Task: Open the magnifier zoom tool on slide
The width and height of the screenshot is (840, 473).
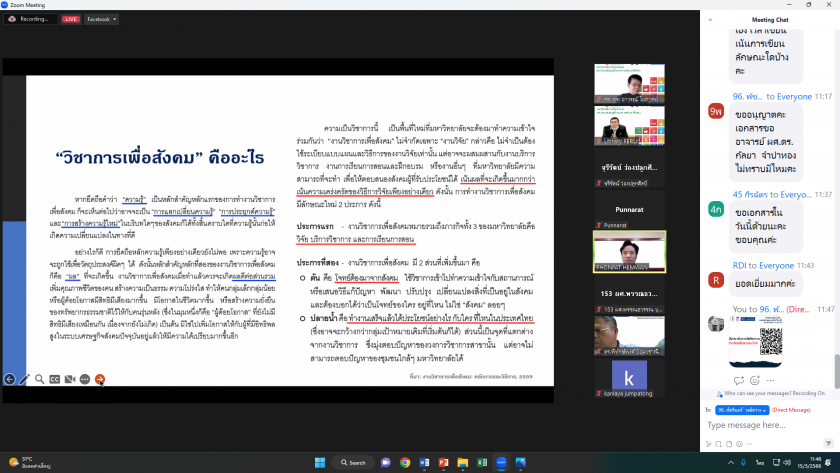Action: tap(40, 379)
